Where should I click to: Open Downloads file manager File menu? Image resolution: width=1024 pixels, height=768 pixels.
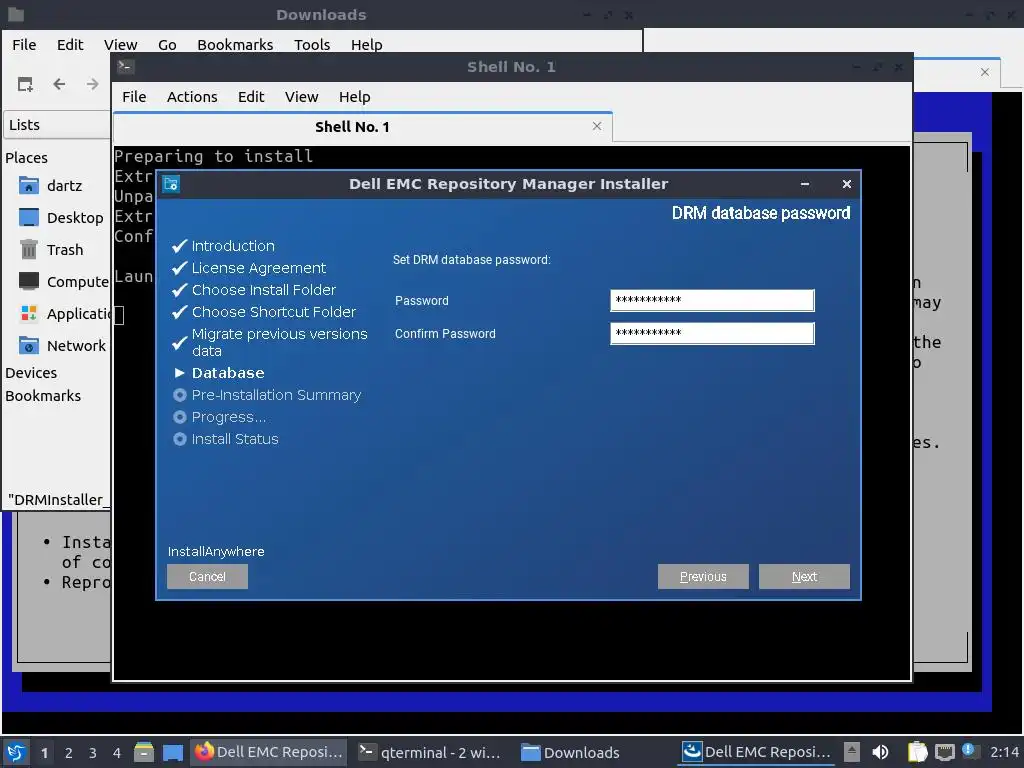click(24, 44)
